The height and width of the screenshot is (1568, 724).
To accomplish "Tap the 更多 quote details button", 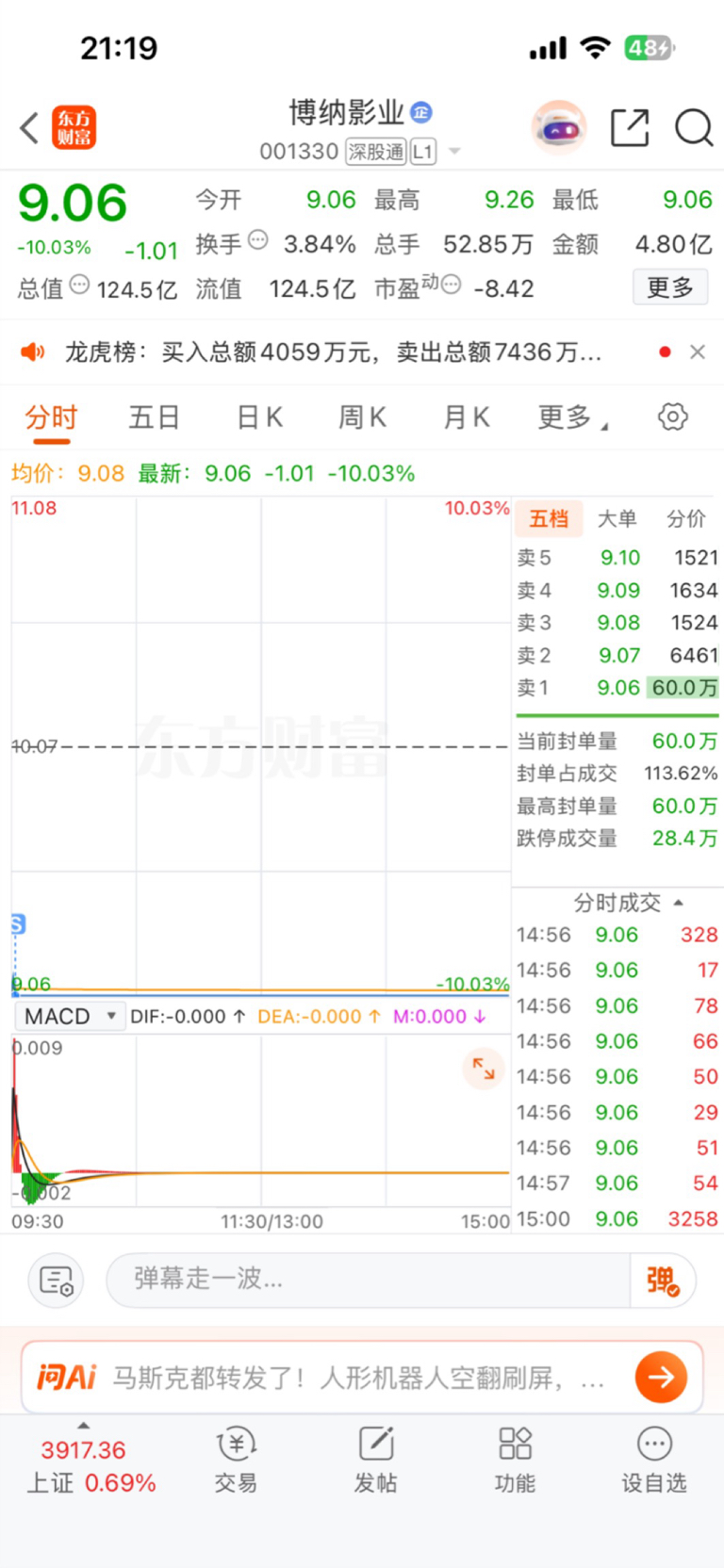I will click(x=669, y=287).
